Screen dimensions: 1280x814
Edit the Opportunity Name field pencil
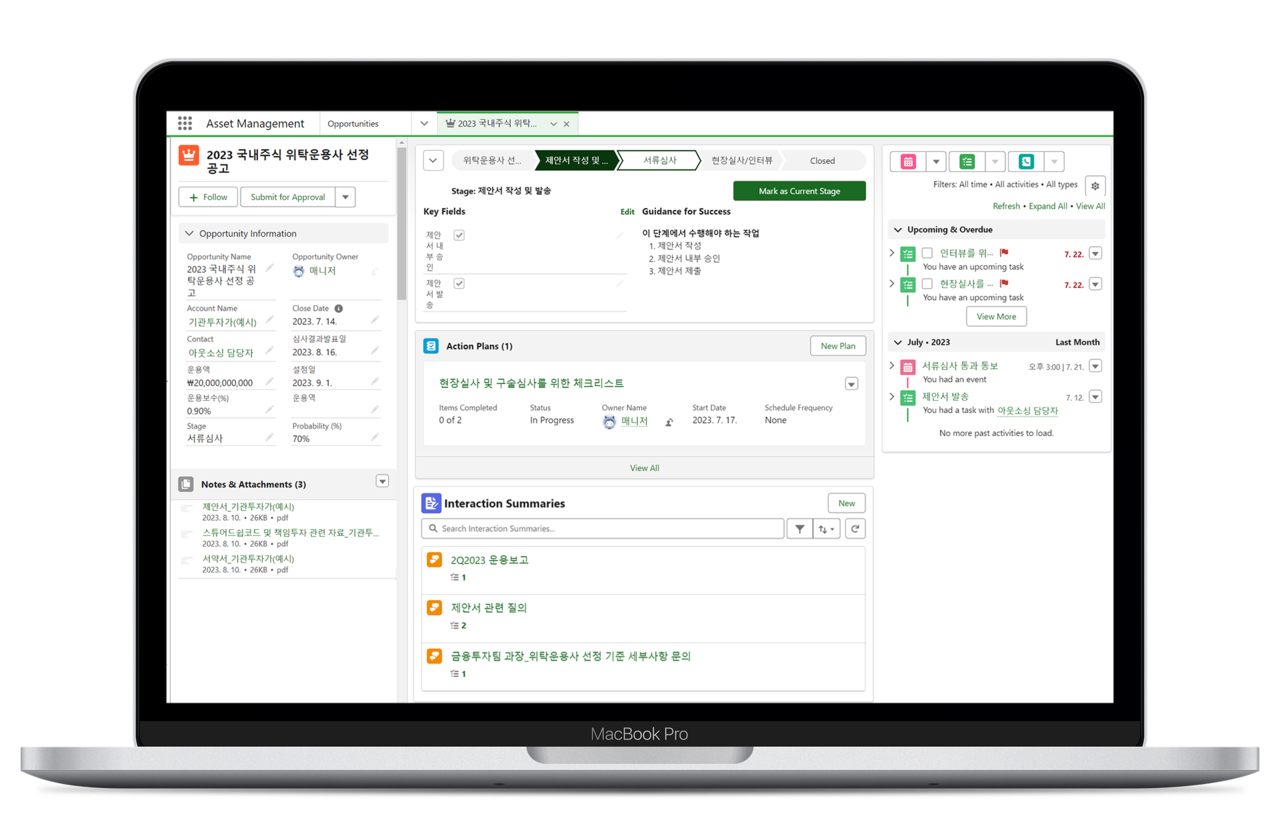[x=269, y=269]
